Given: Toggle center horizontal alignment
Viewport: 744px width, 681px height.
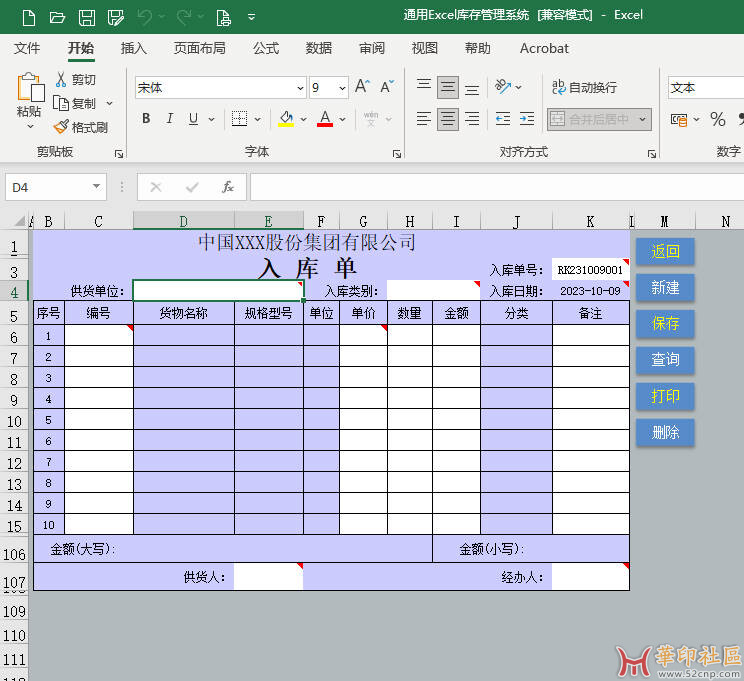Looking at the screenshot, I should pyautogui.click(x=447, y=118).
